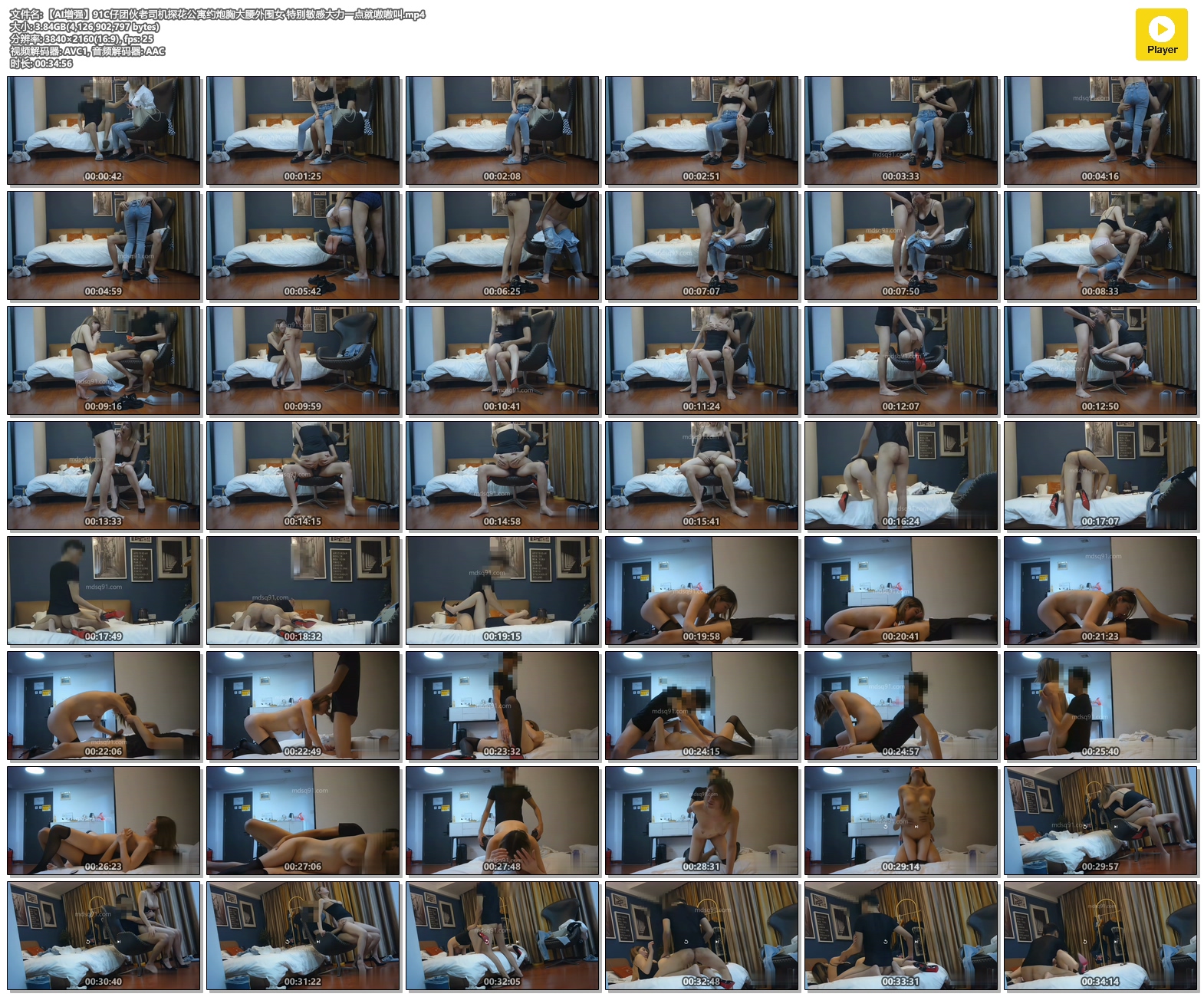This screenshot has width=1204, height=997.
Task: Click the yellow Player icon
Action: point(1161,35)
